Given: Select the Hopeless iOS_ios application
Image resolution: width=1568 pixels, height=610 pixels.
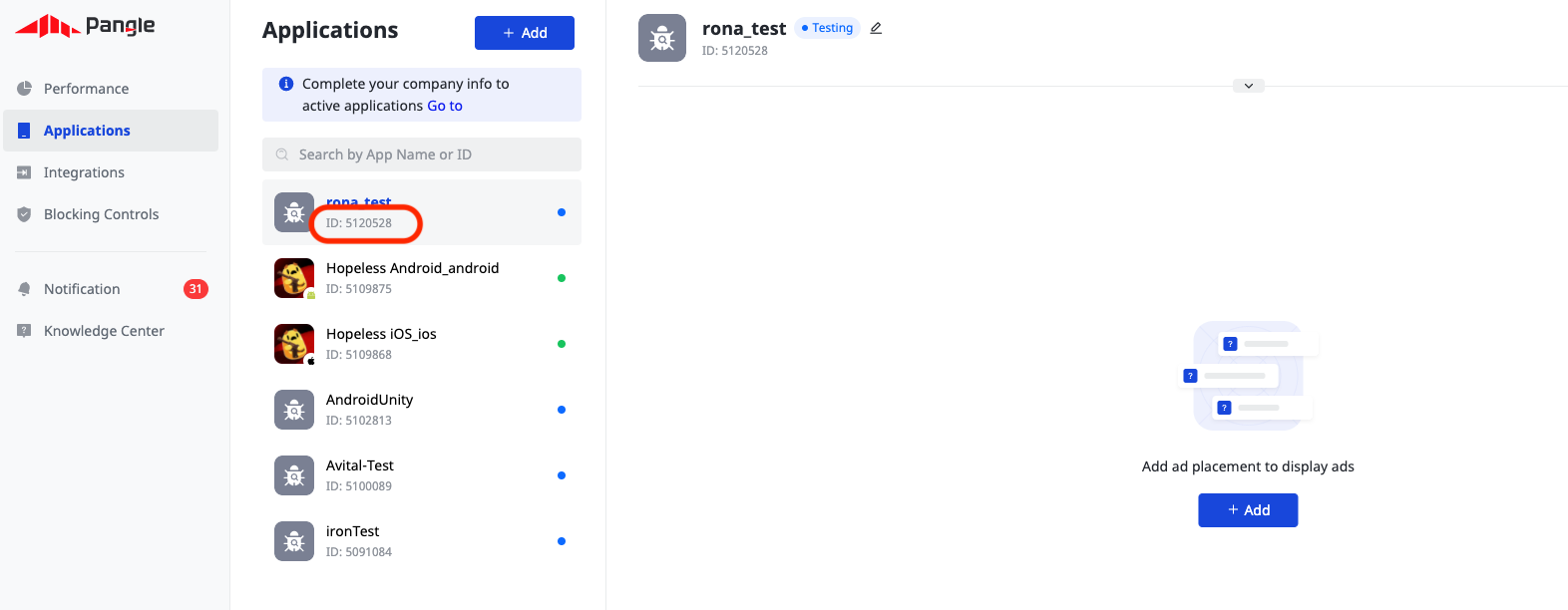Looking at the screenshot, I should (422, 344).
